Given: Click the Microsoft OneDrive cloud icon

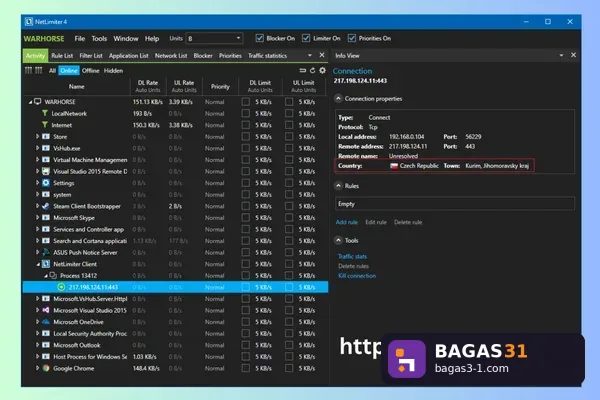Looking at the screenshot, I should [x=46, y=322].
